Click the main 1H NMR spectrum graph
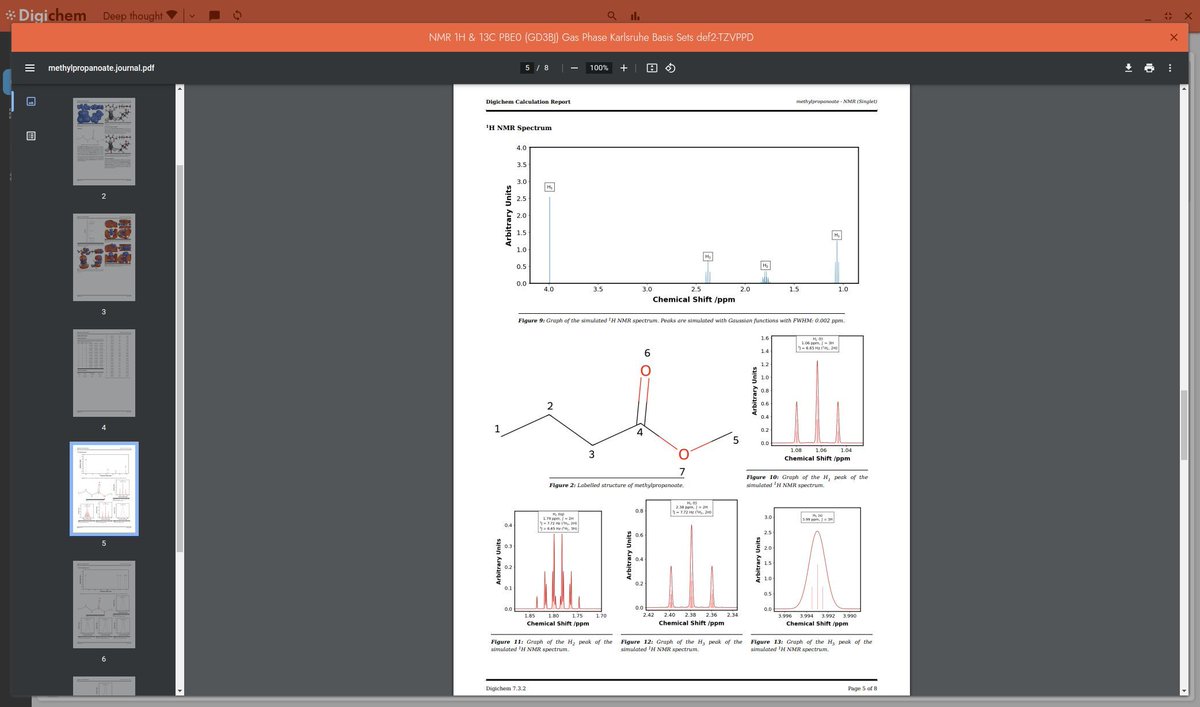Viewport: 1200px width, 707px height. pos(682,225)
